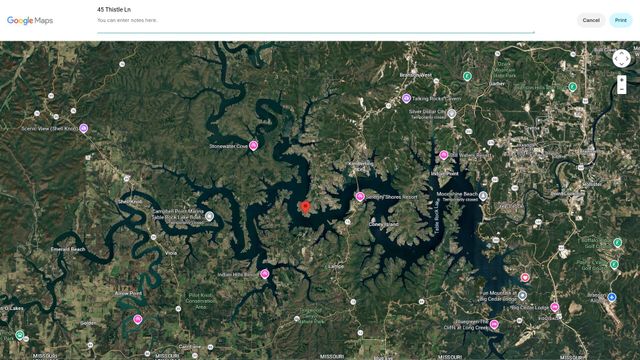Click the Golden town label
Image resolution: width=640 pixels, height=360 pixels.
[88, 323]
